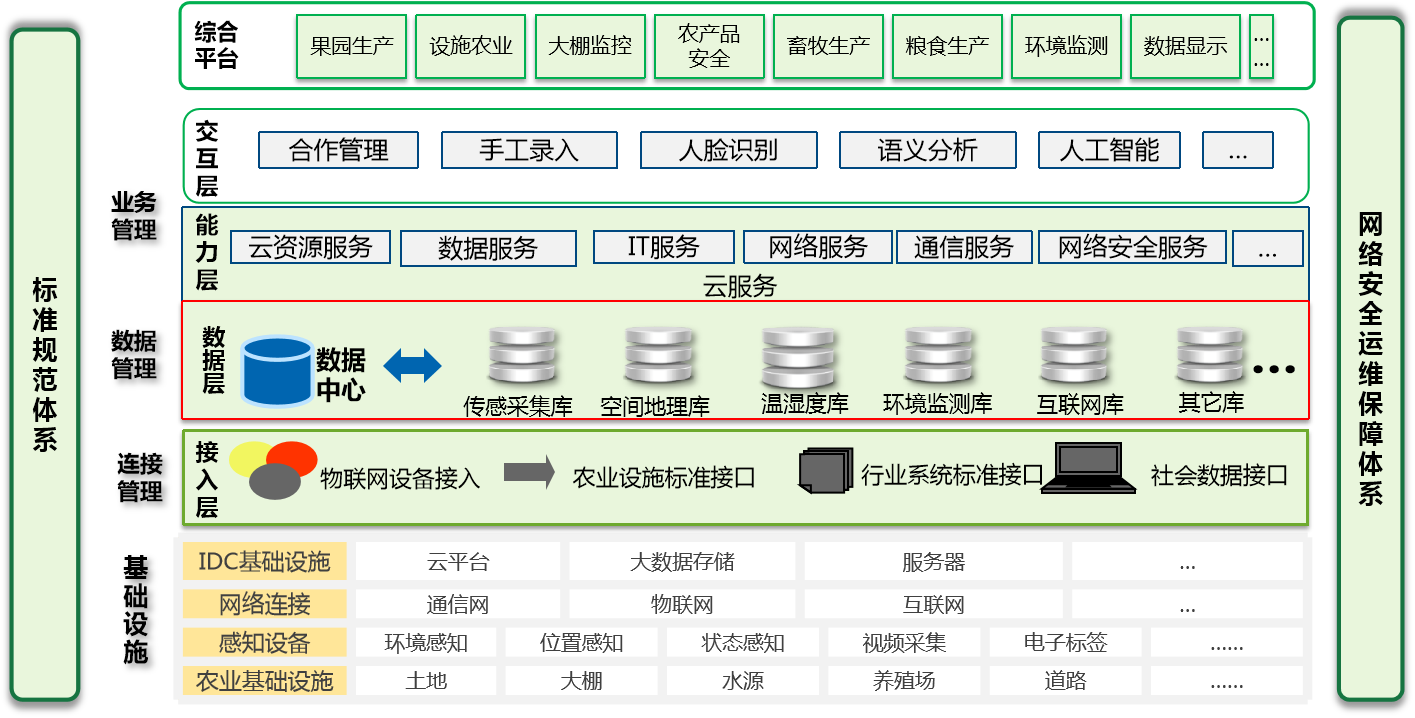This screenshot has height=718, width=1415.
Task: Click the laptop icon beside 社会数据接口
Action: point(1088,470)
